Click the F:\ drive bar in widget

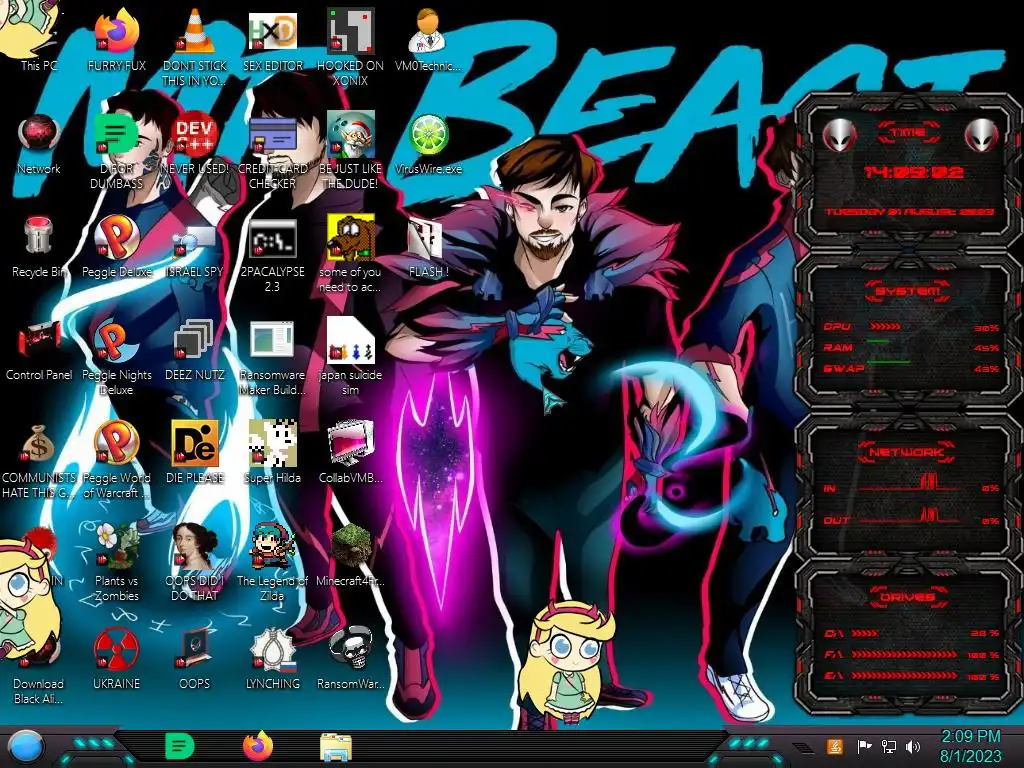point(904,654)
